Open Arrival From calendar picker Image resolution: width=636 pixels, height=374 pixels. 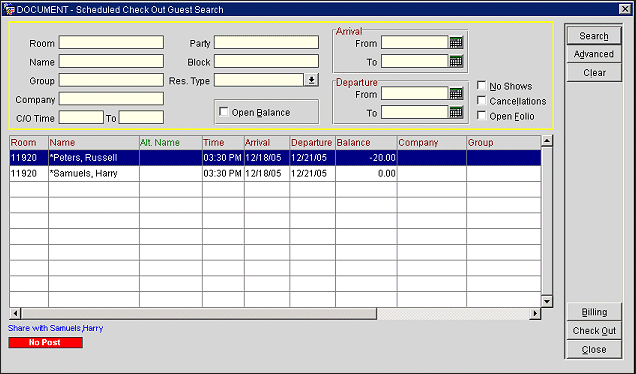tap(456, 42)
